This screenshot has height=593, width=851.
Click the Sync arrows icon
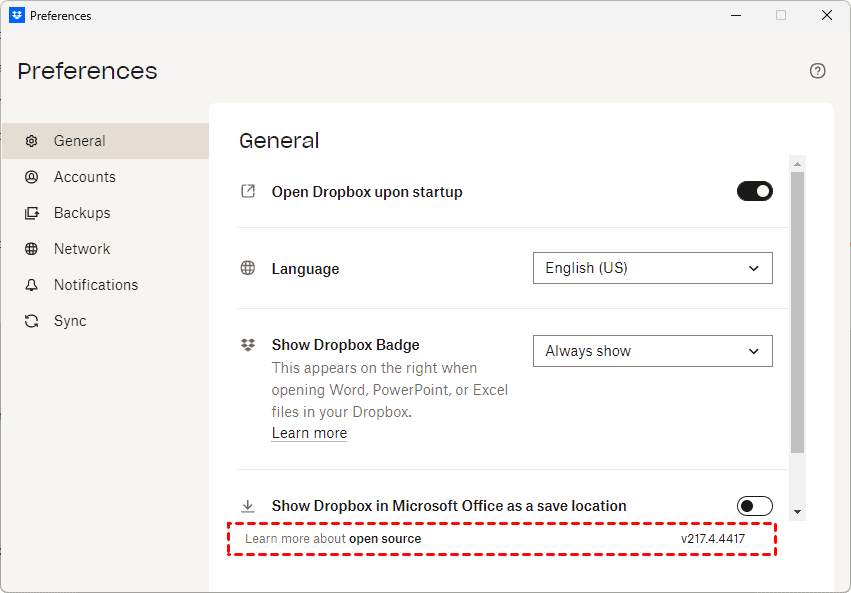[32, 321]
